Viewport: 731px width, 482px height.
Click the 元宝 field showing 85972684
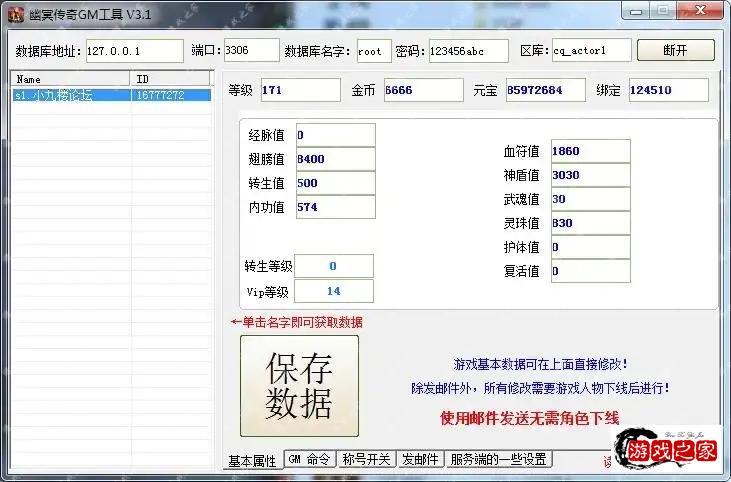pyautogui.click(x=545, y=90)
